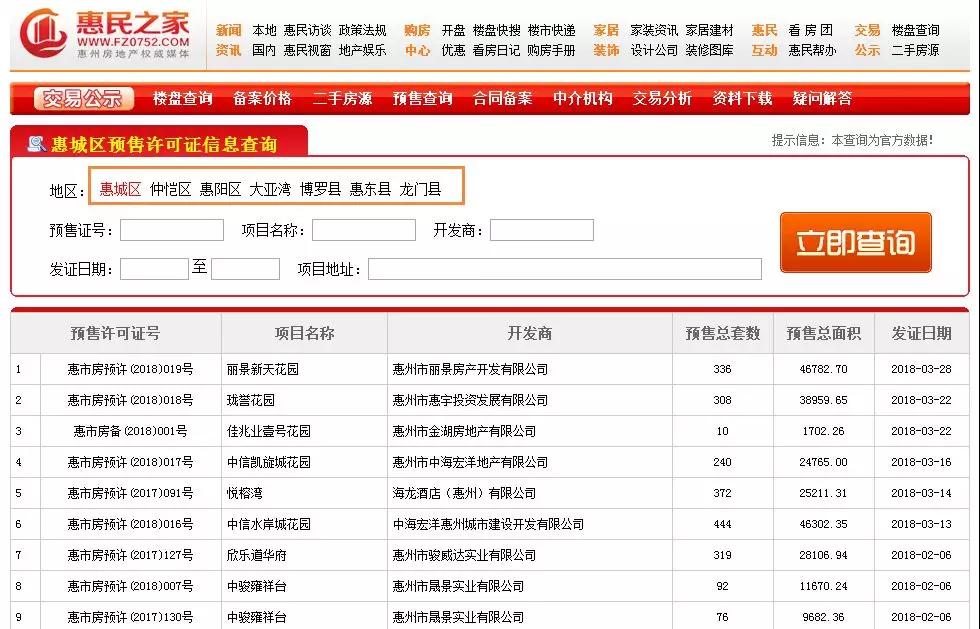The width and height of the screenshot is (980, 629).
Task: Select the 博罗县 district filter
Action: point(321,189)
